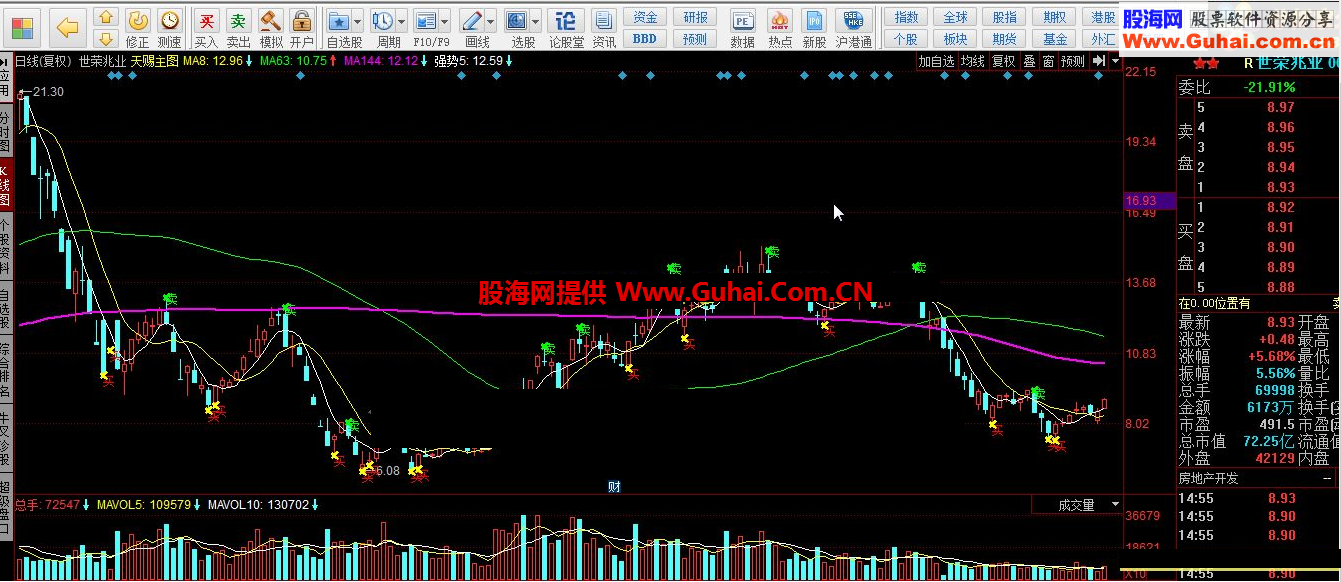The height and width of the screenshot is (582, 1341).
Task: Toggle 窗 multi-window layout
Action: 1048,61
